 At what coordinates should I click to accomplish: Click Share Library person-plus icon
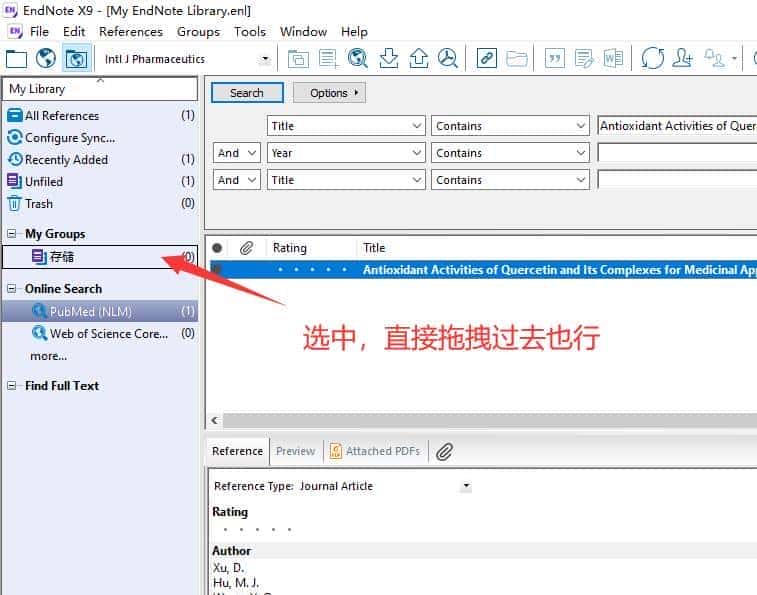pyautogui.click(x=683, y=59)
